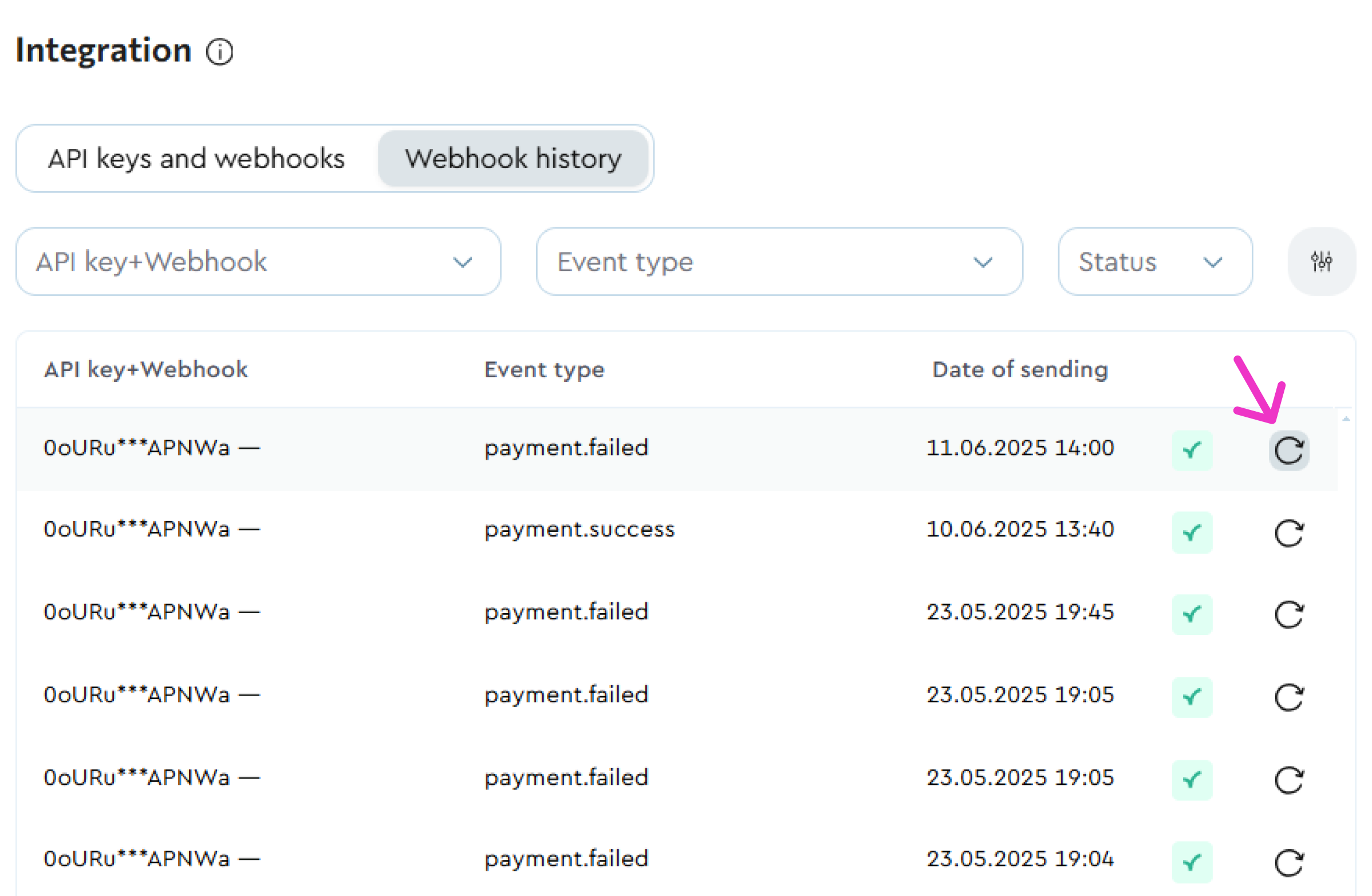Click the table scrollbar up arrow
This screenshot has height=896, width=1372.
point(1346,419)
